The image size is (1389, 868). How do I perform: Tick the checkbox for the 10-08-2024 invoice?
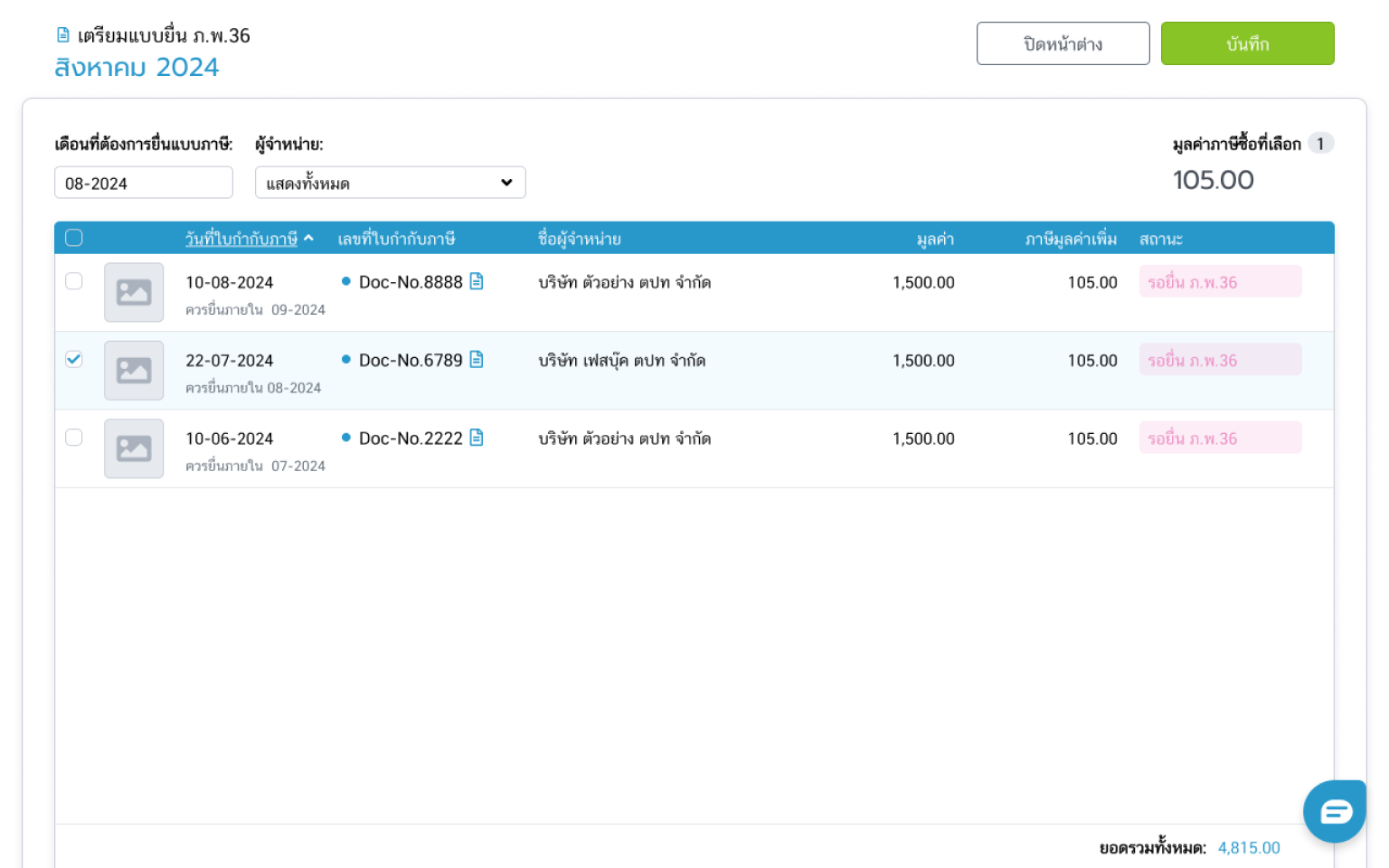click(x=74, y=281)
